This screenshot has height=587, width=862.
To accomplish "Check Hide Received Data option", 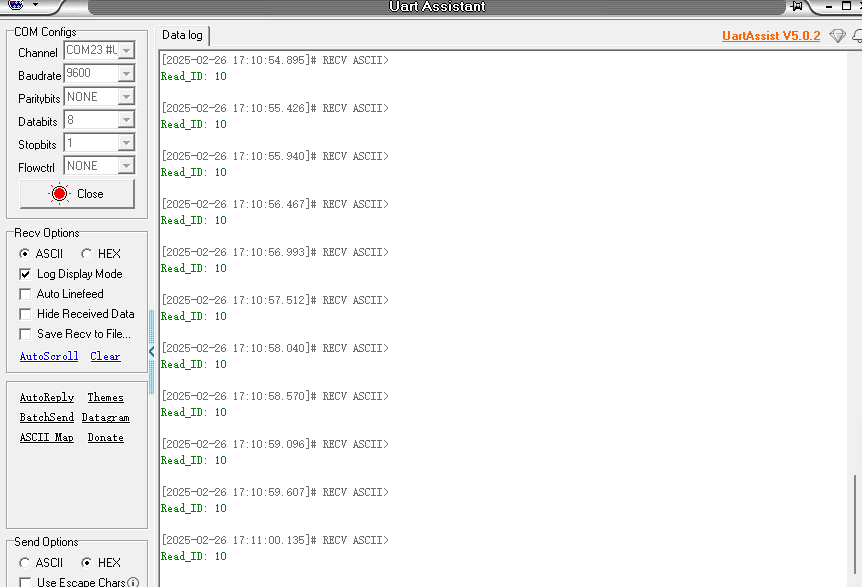I will [25, 314].
